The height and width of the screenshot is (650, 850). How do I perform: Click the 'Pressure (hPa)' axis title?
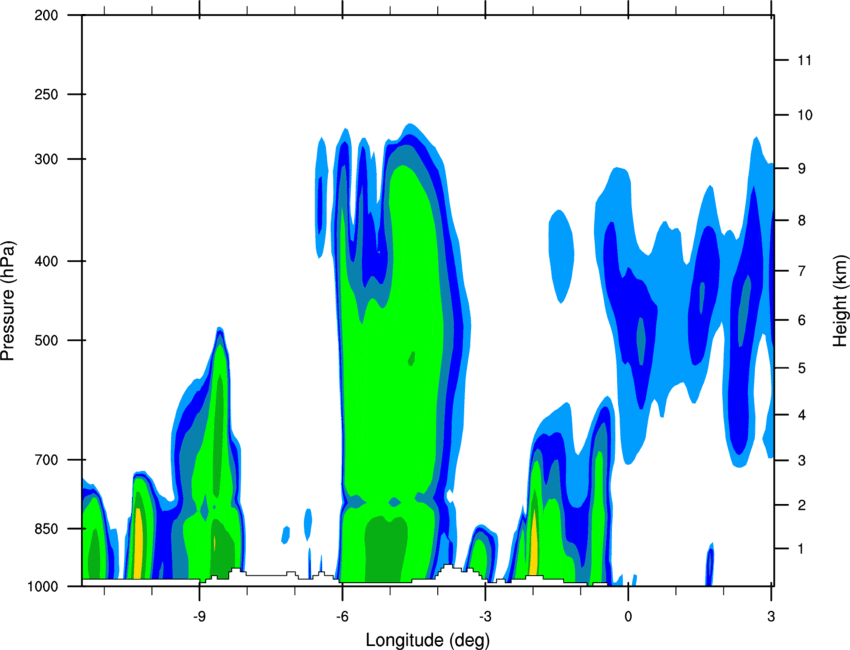[x=8, y=301]
